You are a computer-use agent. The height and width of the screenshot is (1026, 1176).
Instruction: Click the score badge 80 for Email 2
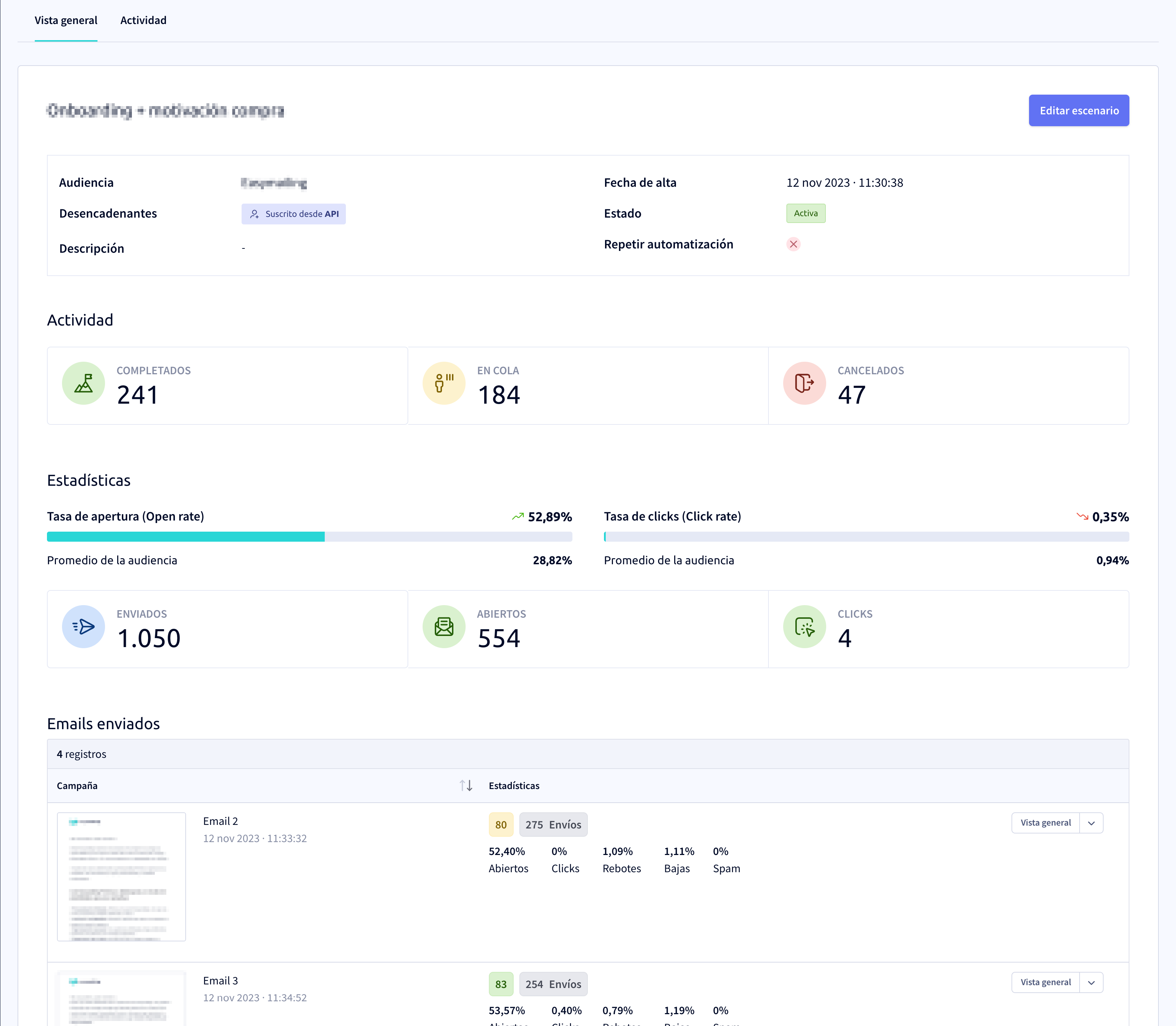(x=501, y=825)
